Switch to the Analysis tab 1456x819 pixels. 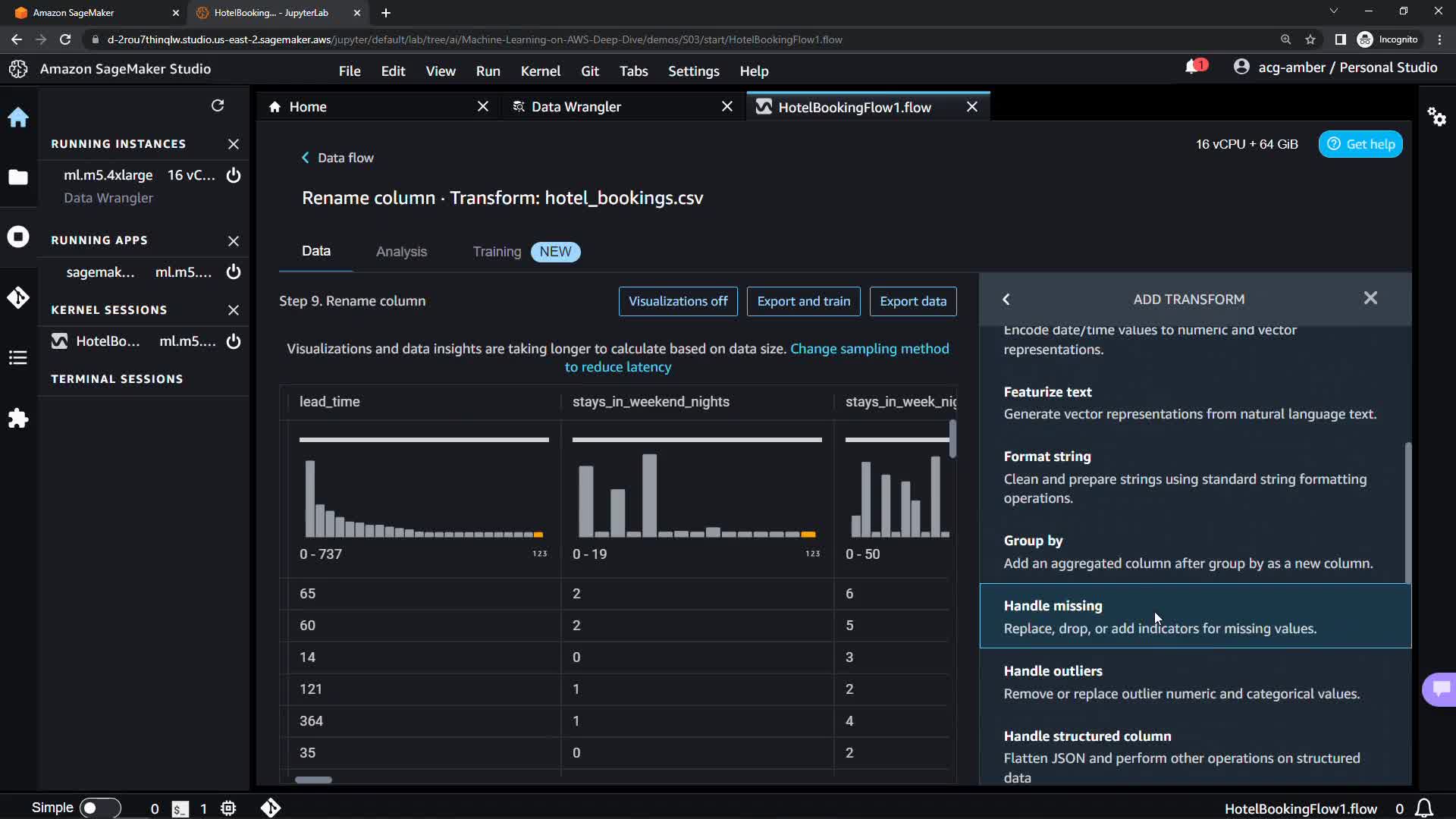[401, 252]
